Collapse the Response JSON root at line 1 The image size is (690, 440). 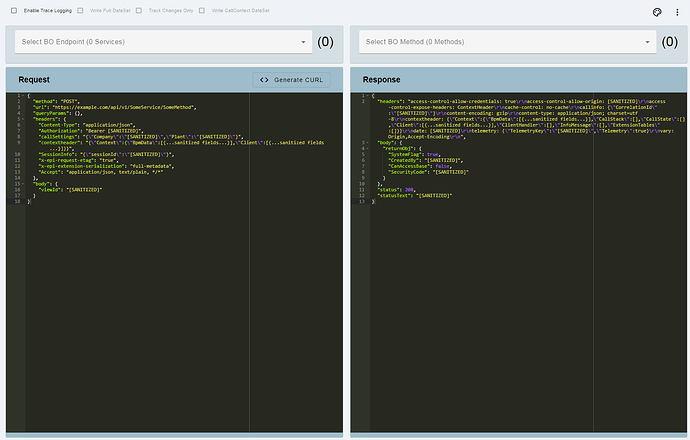coord(368,95)
